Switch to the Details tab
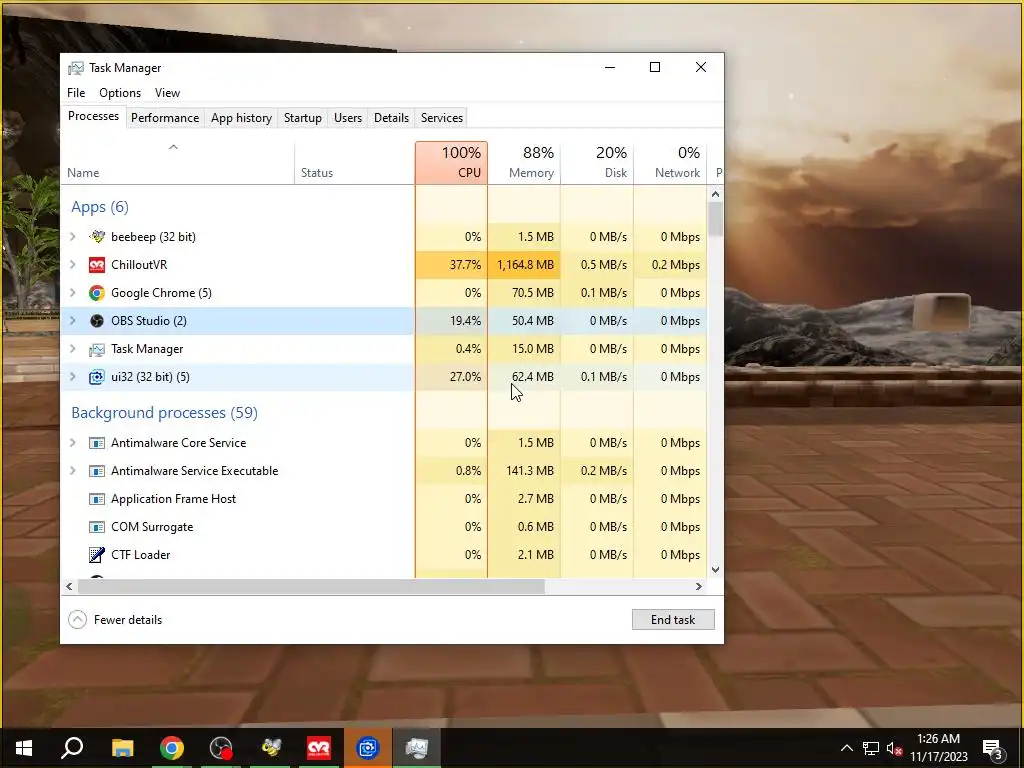Screen dimensions: 1024x768 (x=391, y=118)
